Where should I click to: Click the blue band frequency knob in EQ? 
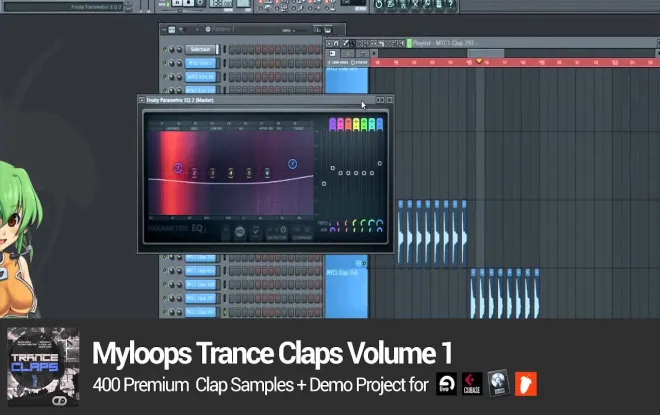coord(380,222)
